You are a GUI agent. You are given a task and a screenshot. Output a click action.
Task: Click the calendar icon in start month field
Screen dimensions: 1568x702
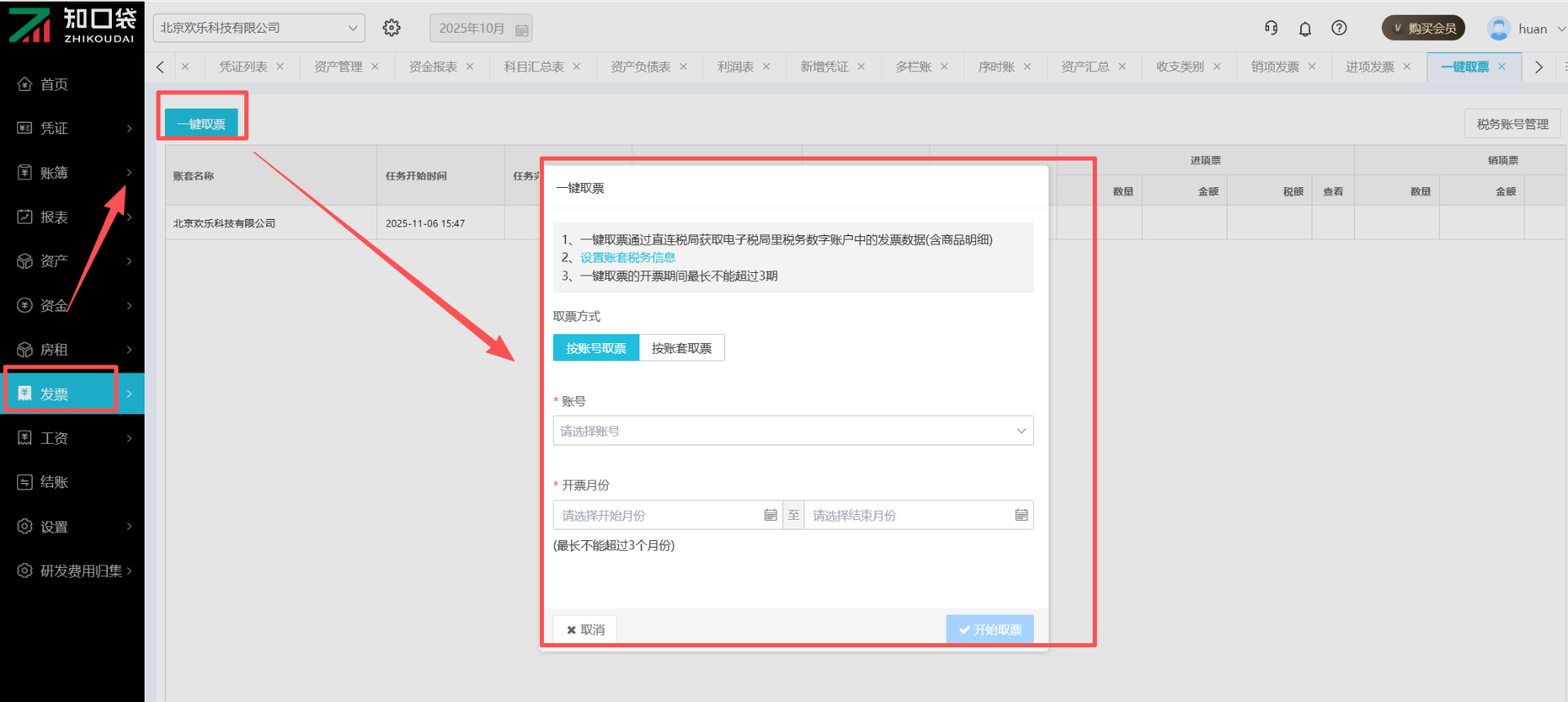coord(770,515)
